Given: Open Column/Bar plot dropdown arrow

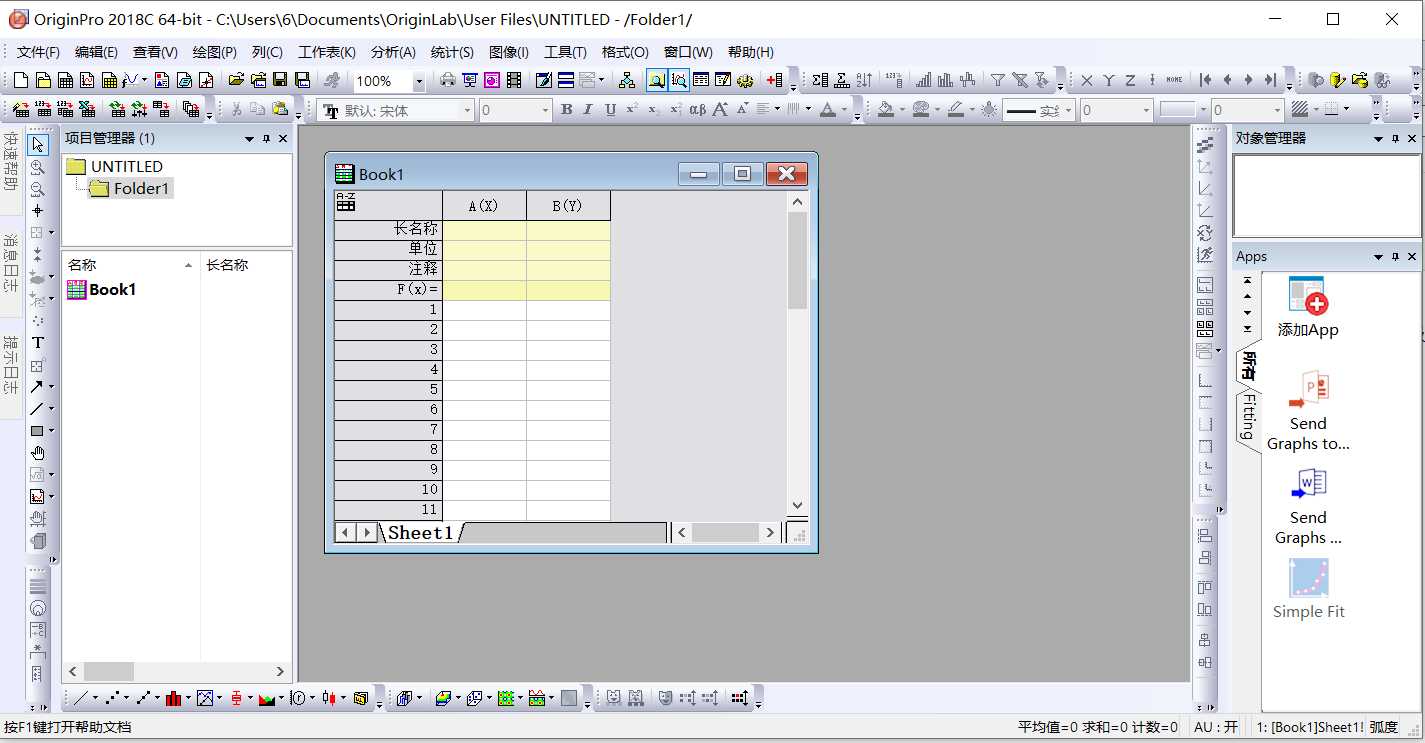Looking at the screenshot, I should (x=187, y=698).
